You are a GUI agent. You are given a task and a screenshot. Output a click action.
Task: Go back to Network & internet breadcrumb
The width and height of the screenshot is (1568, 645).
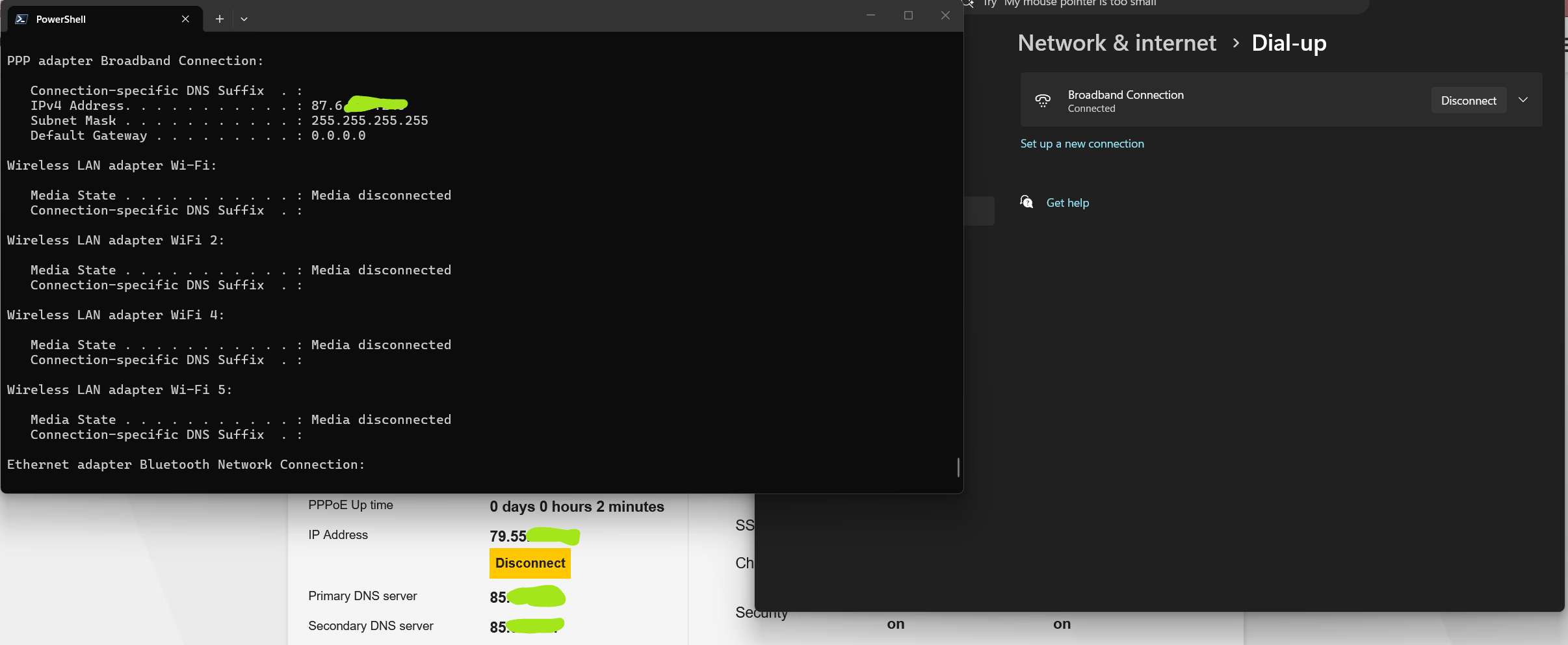1117,43
